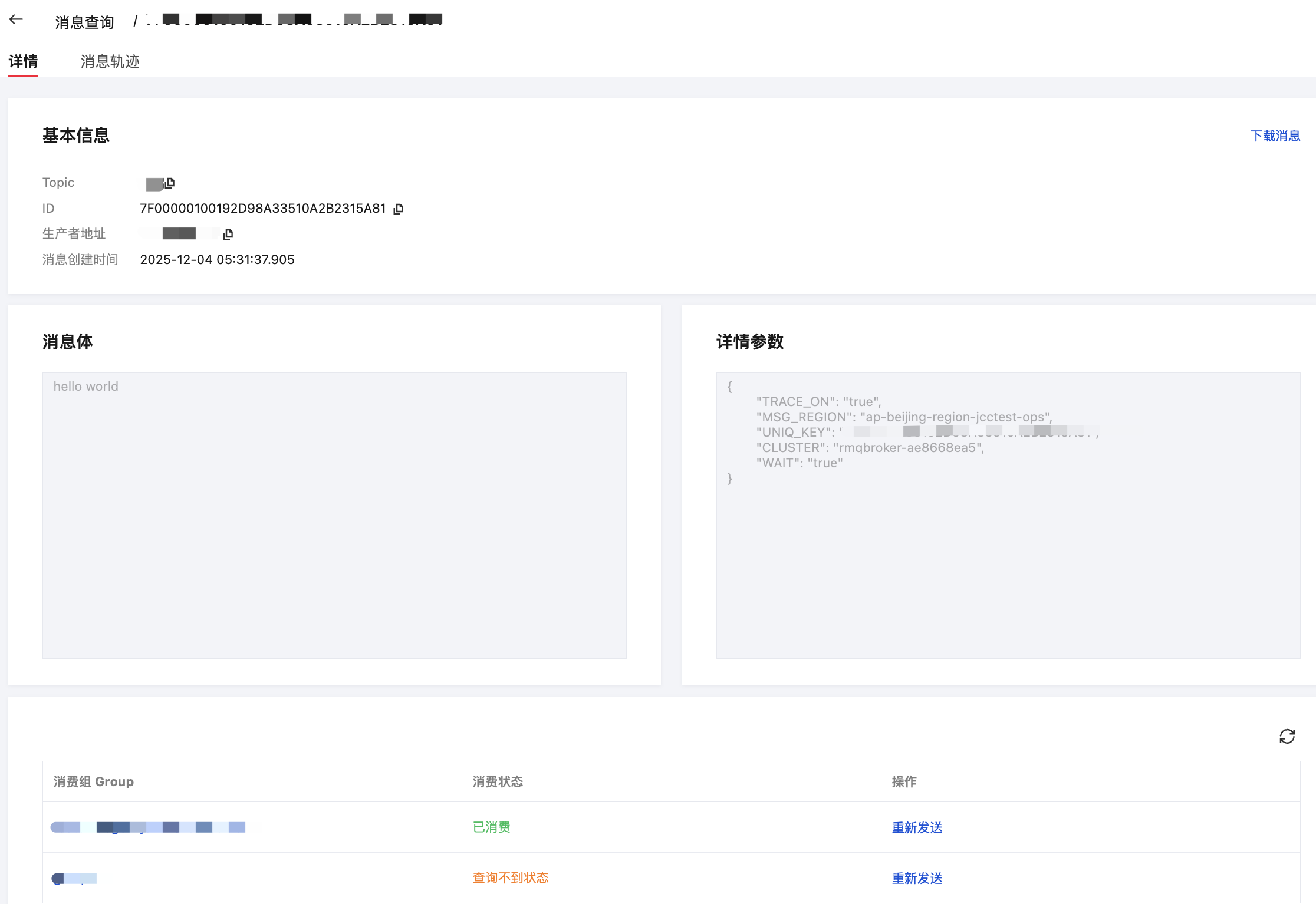Click the "CLUSTER": "rmqbroker-ae8668ea5" line

[x=870, y=448]
